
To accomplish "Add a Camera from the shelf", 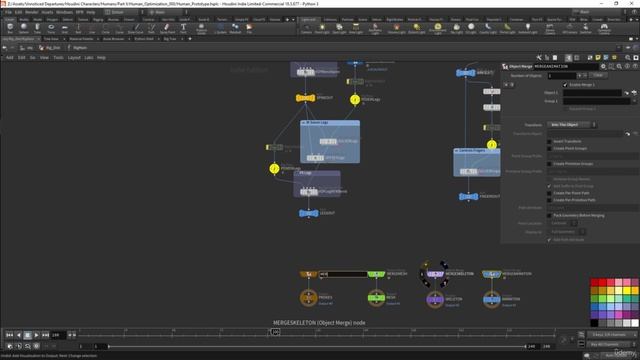I will click(x=306, y=28).
